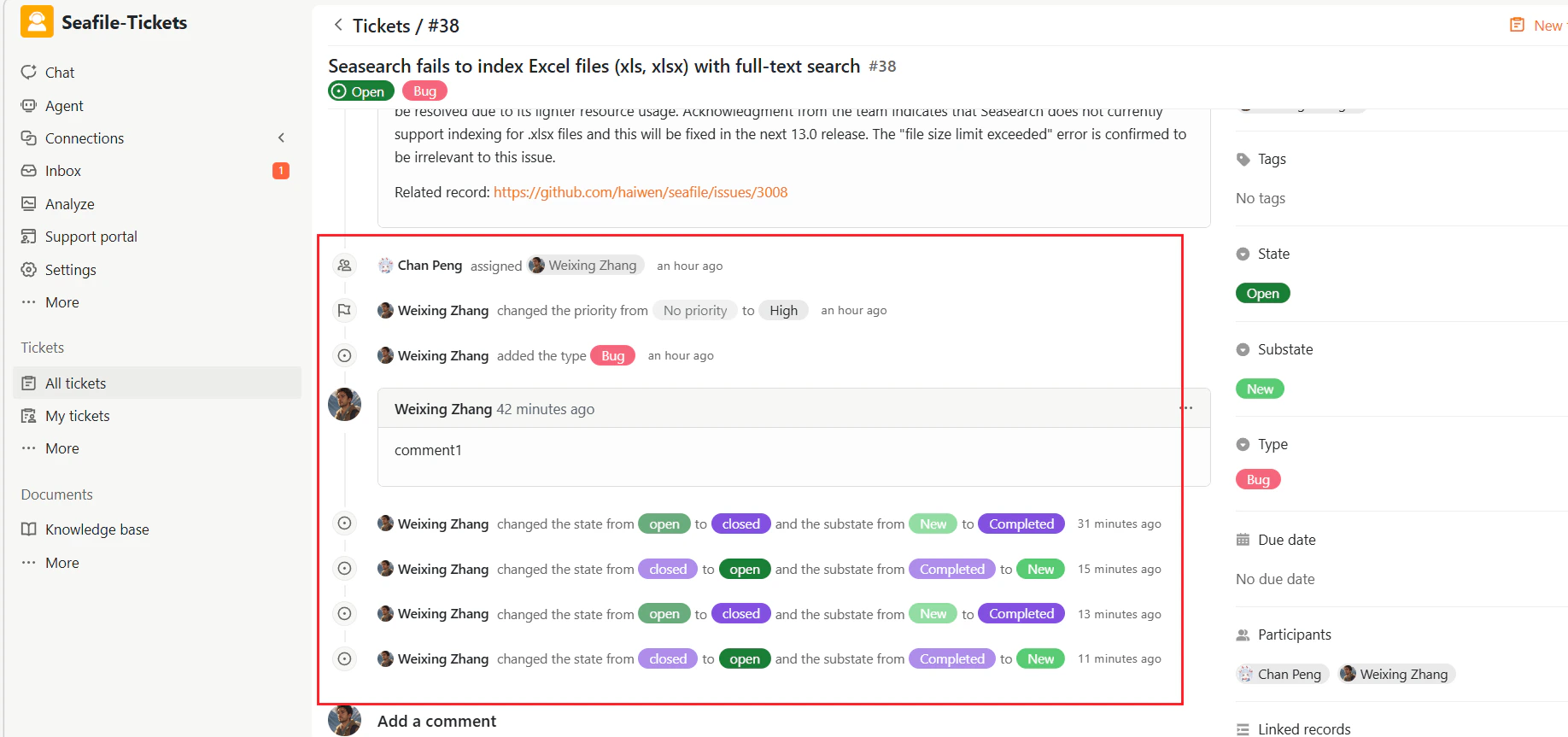1568x737 pixels.
Task: Open the GitHub issue 3008 link
Action: (x=641, y=192)
